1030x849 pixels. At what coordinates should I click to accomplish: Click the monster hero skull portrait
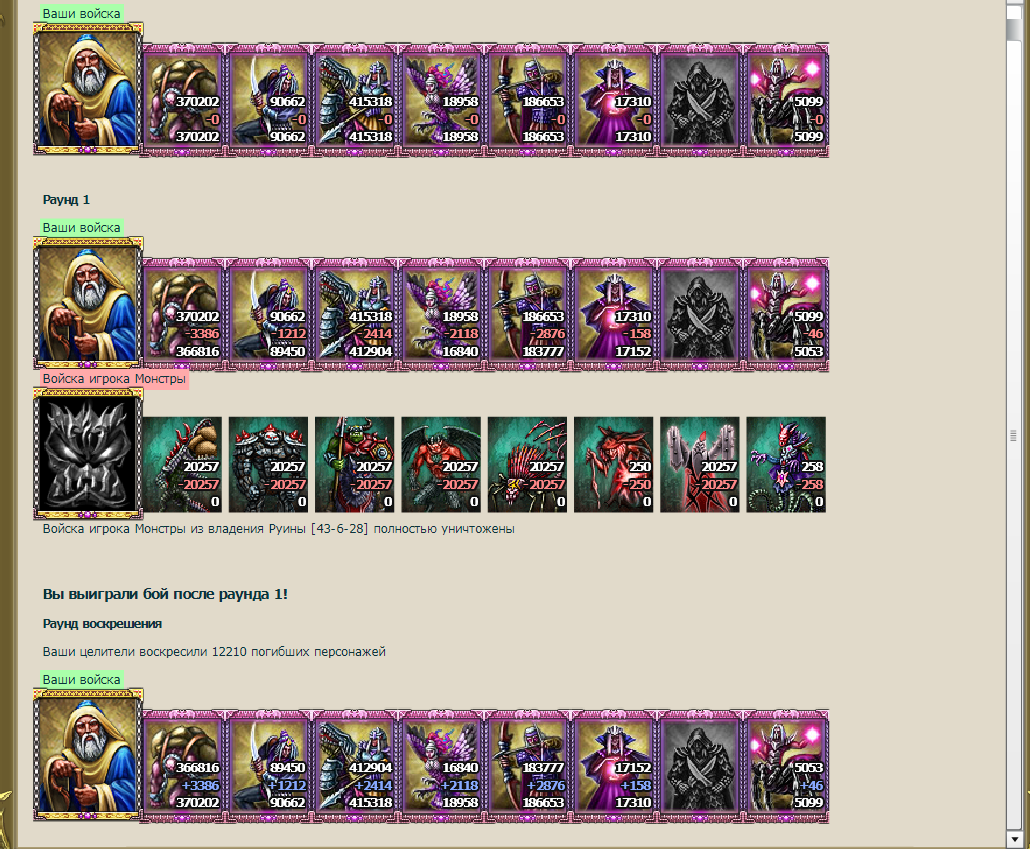point(88,454)
